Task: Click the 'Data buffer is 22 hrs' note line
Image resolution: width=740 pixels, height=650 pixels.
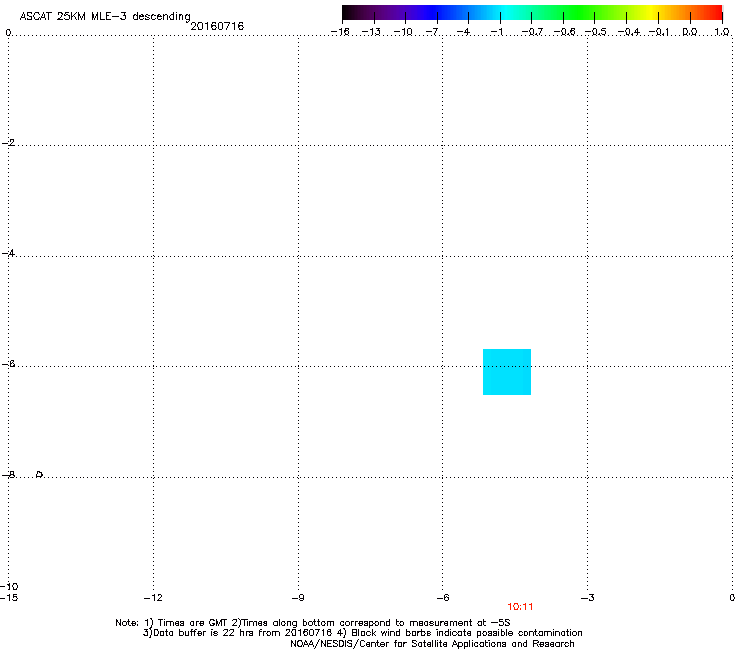Action: pos(362,633)
